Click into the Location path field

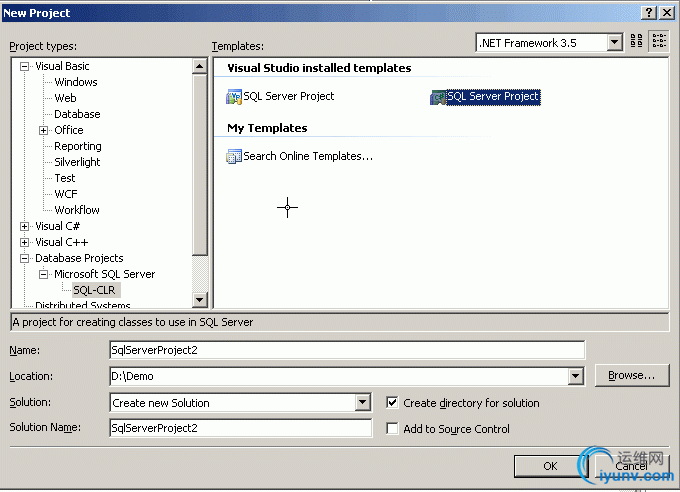pos(339,376)
